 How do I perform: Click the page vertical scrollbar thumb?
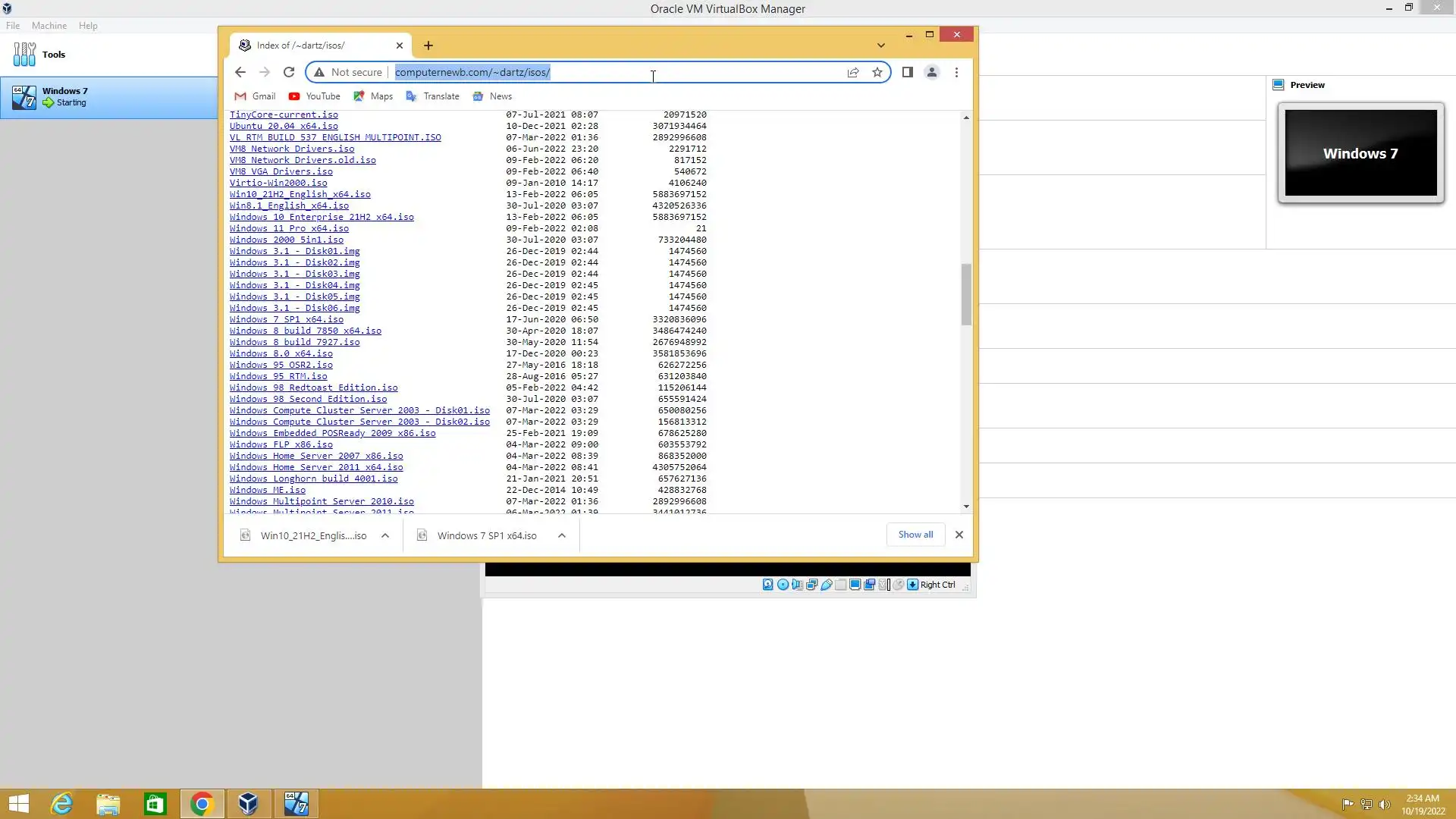(x=966, y=294)
